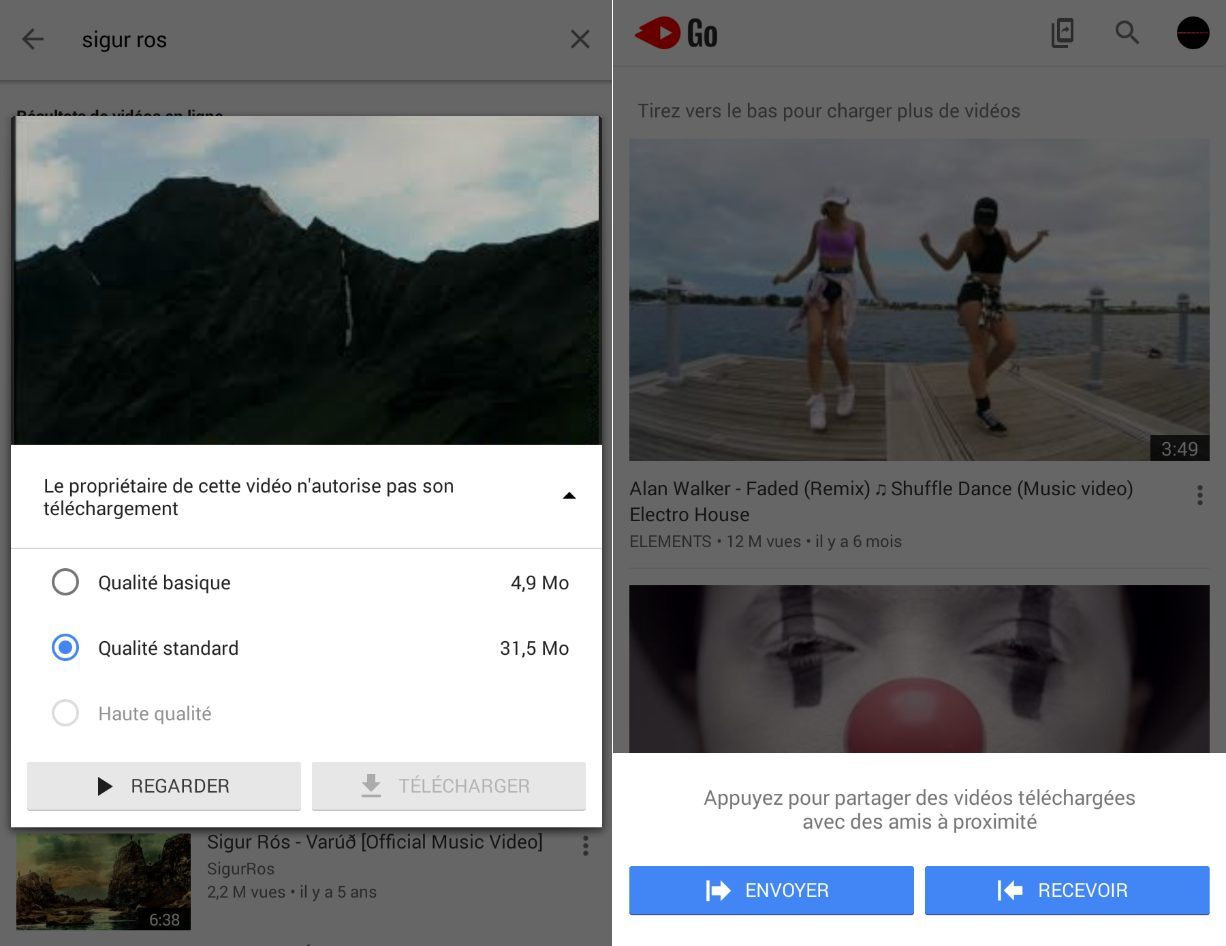Tap the back arrow in search bar
This screenshot has height=946, width=1226.
click(33, 39)
